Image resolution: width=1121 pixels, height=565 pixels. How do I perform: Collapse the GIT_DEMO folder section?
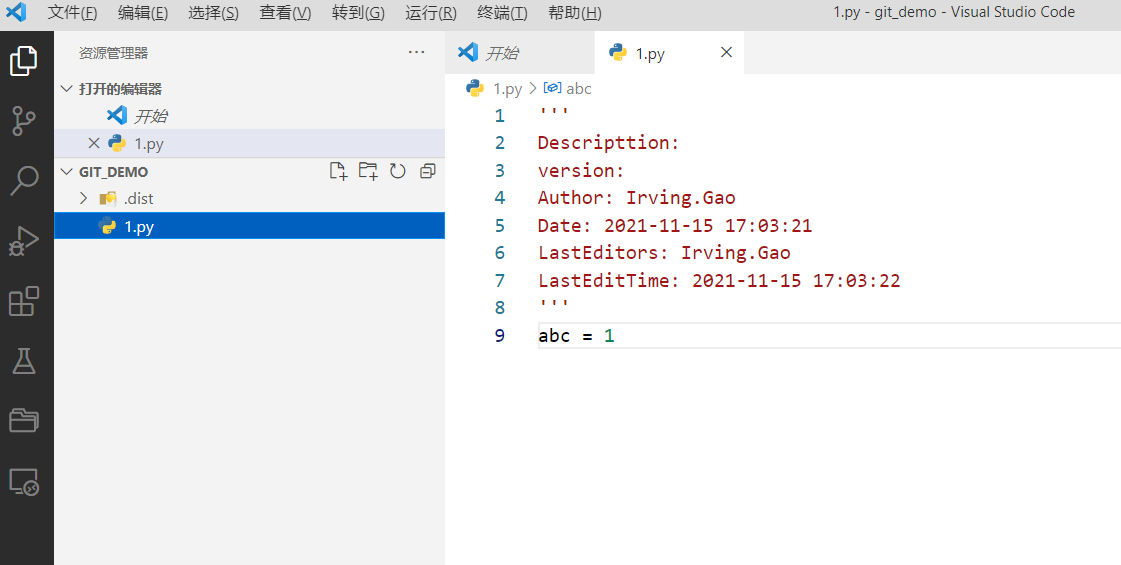pyautogui.click(x=66, y=172)
